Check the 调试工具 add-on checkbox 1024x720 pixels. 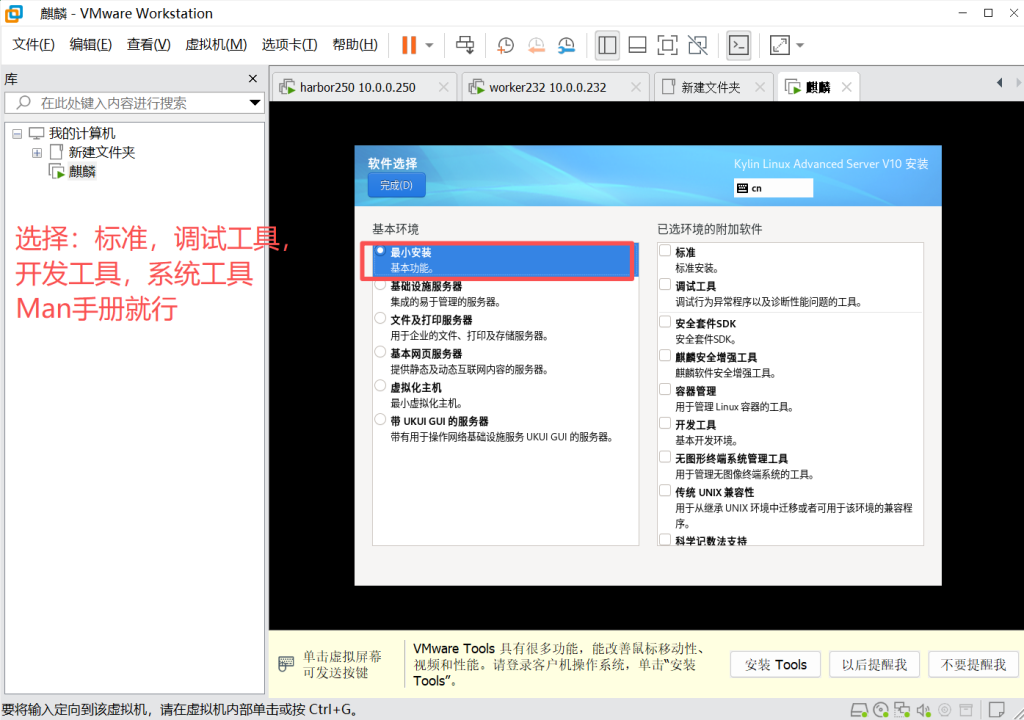pyautogui.click(x=665, y=285)
